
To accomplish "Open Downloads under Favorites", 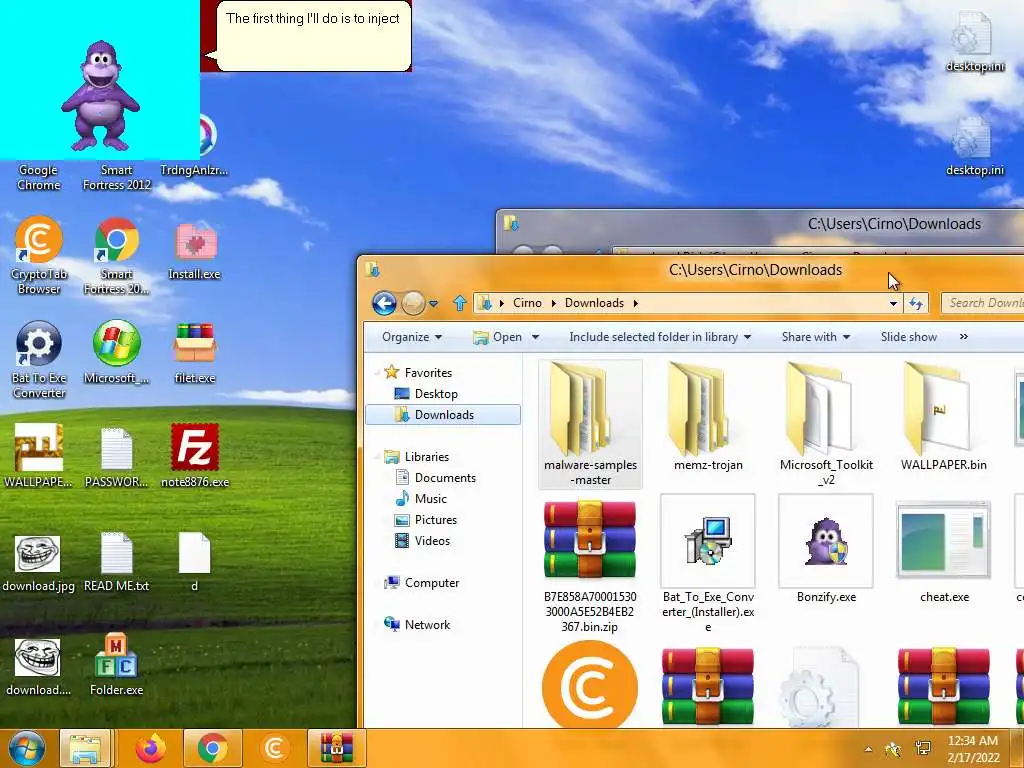I will (443, 415).
